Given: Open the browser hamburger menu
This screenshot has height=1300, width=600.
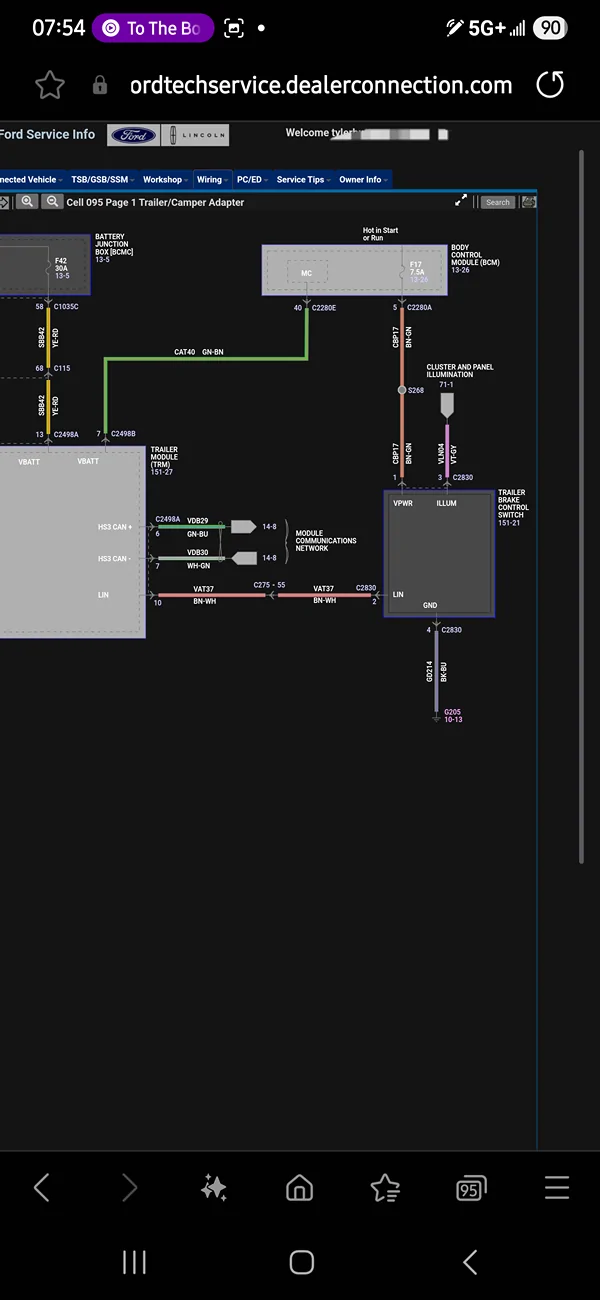Looking at the screenshot, I should tap(557, 1187).
